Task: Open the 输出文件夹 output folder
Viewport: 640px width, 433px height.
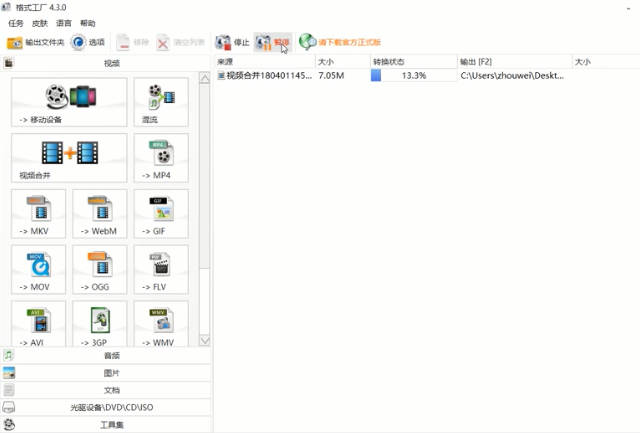Action: tap(36, 42)
